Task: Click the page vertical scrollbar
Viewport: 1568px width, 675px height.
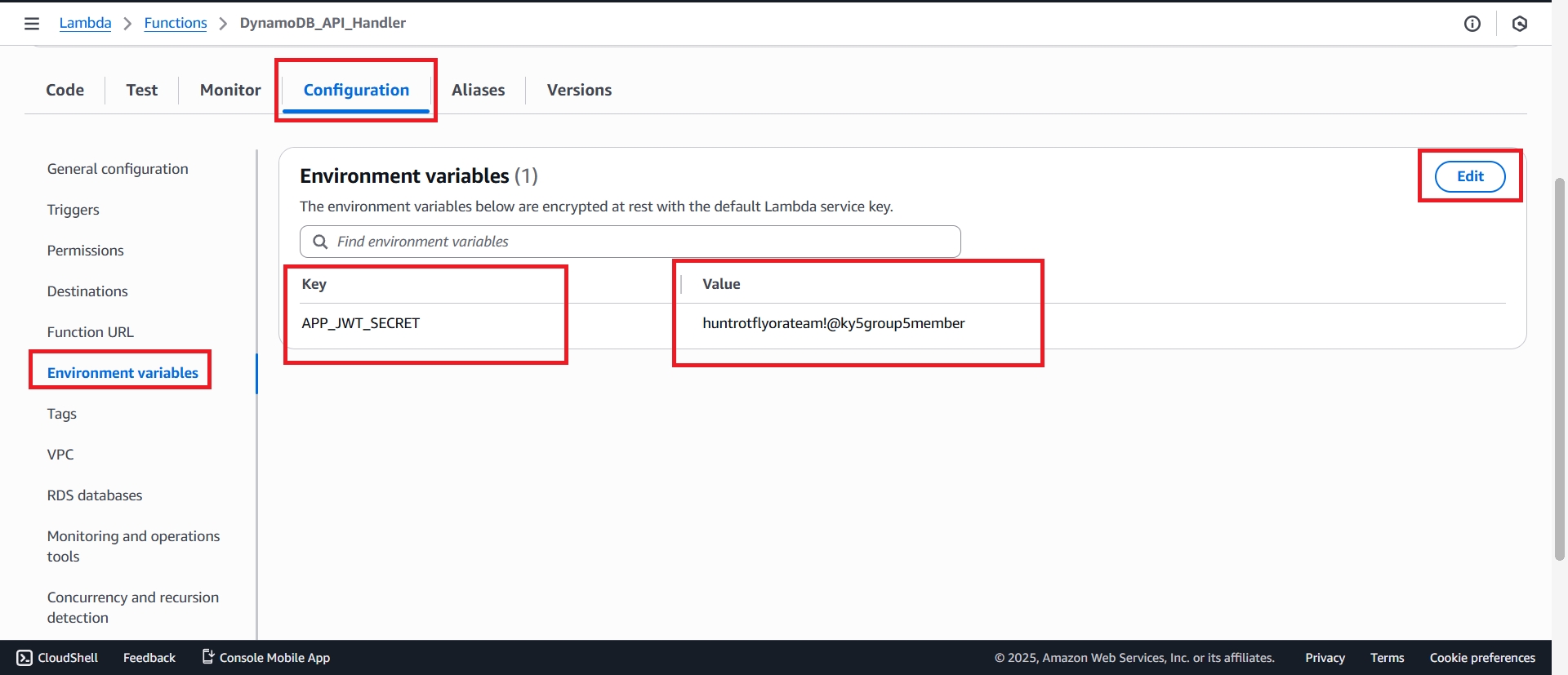Action: (x=1559, y=367)
